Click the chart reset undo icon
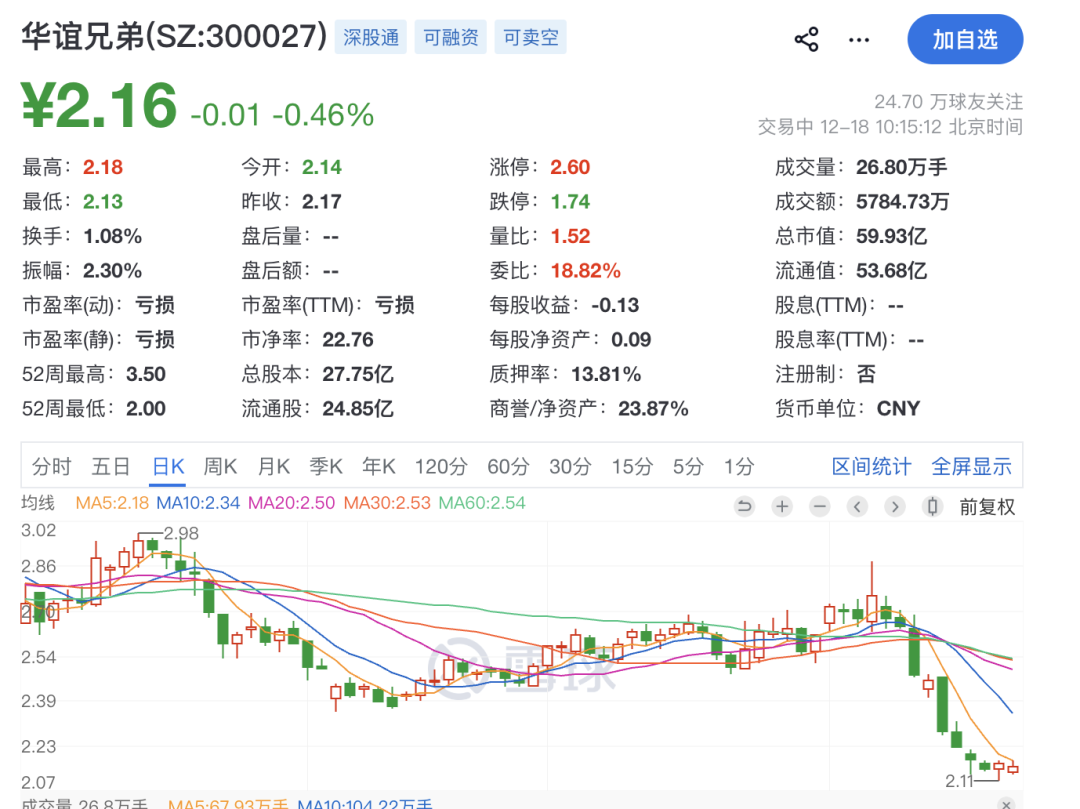1080x809 pixels. tap(744, 507)
